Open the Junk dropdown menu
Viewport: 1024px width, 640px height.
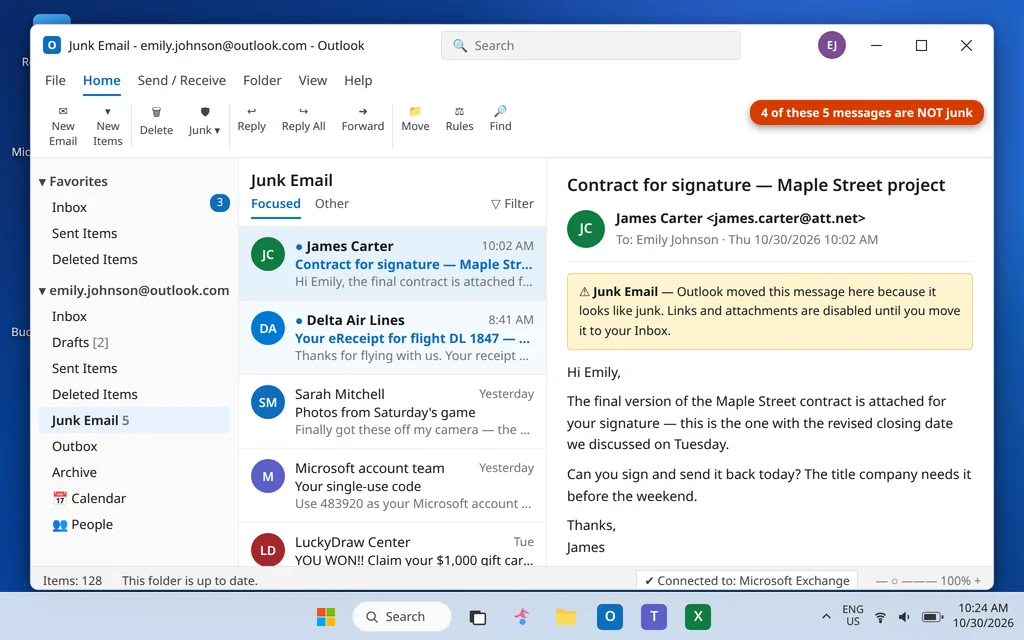[204, 122]
